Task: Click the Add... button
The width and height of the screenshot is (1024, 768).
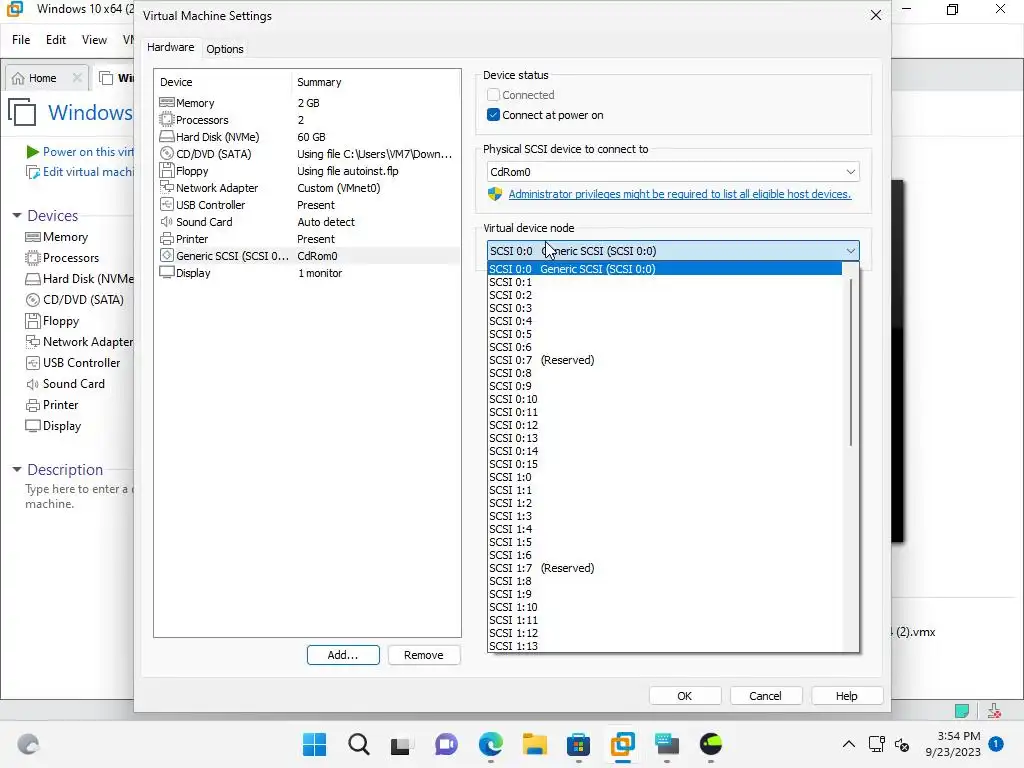Action: pyautogui.click(x=343, y=655)
